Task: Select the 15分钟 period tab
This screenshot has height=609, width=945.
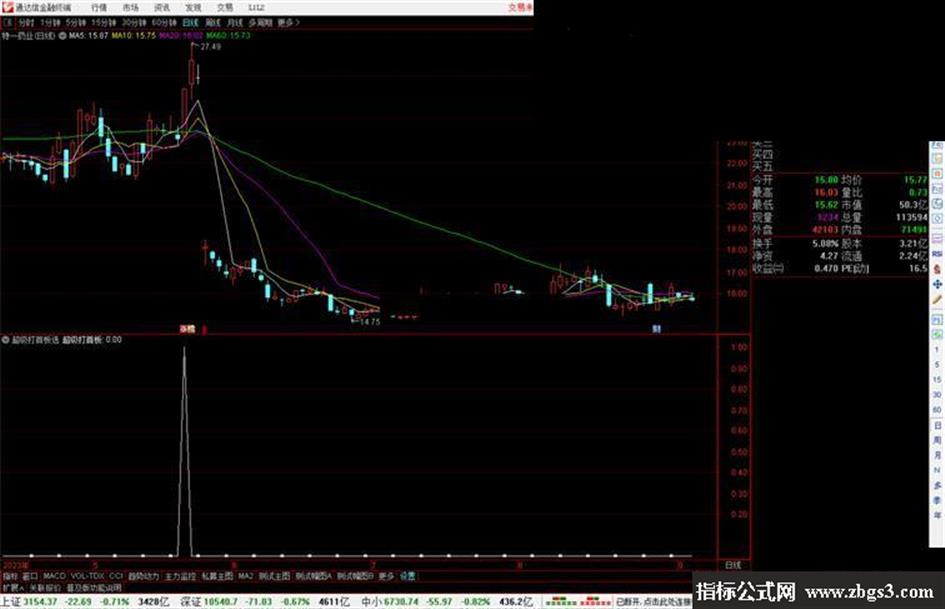Action: (104, 23)
